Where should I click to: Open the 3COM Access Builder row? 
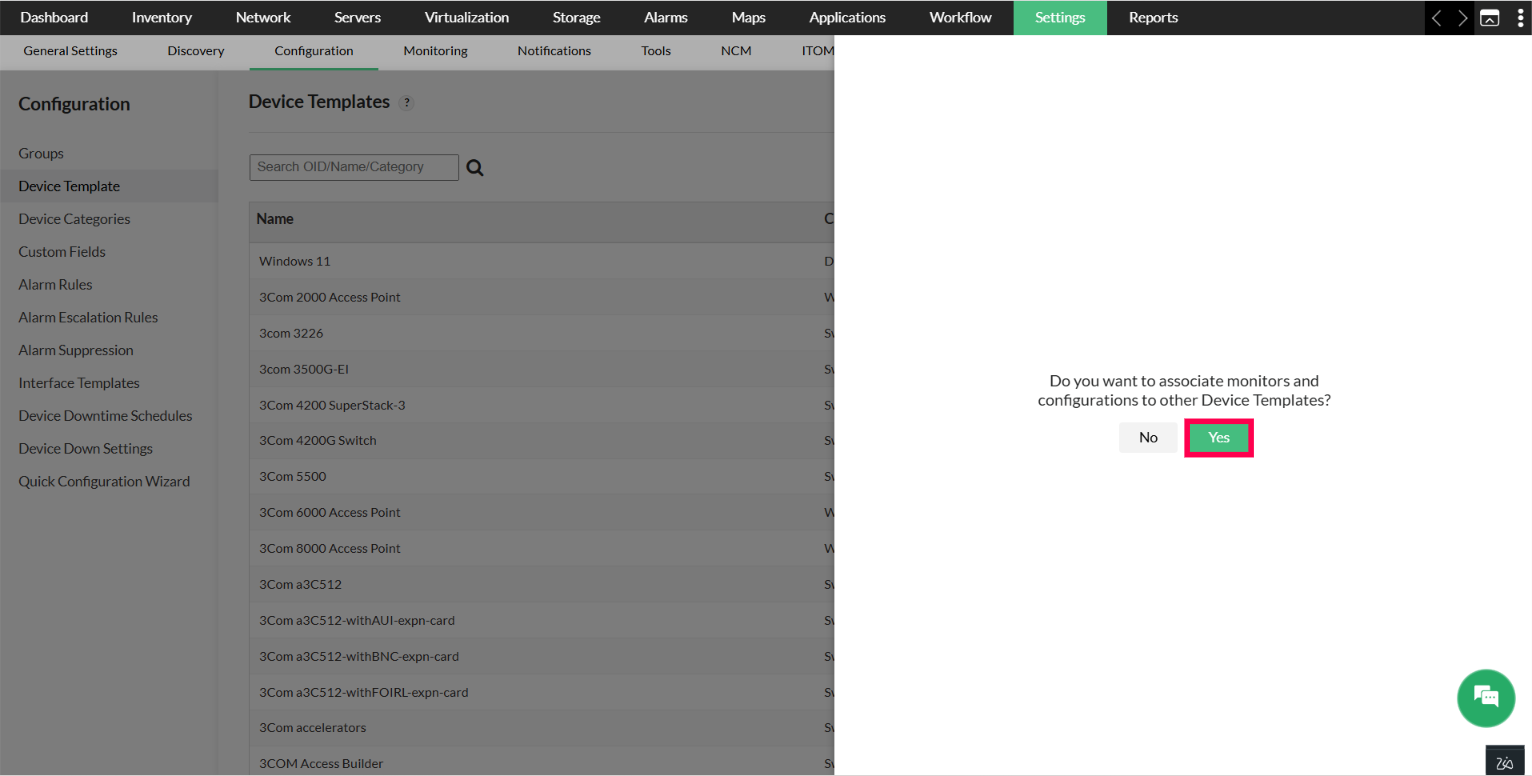[542, 761]
